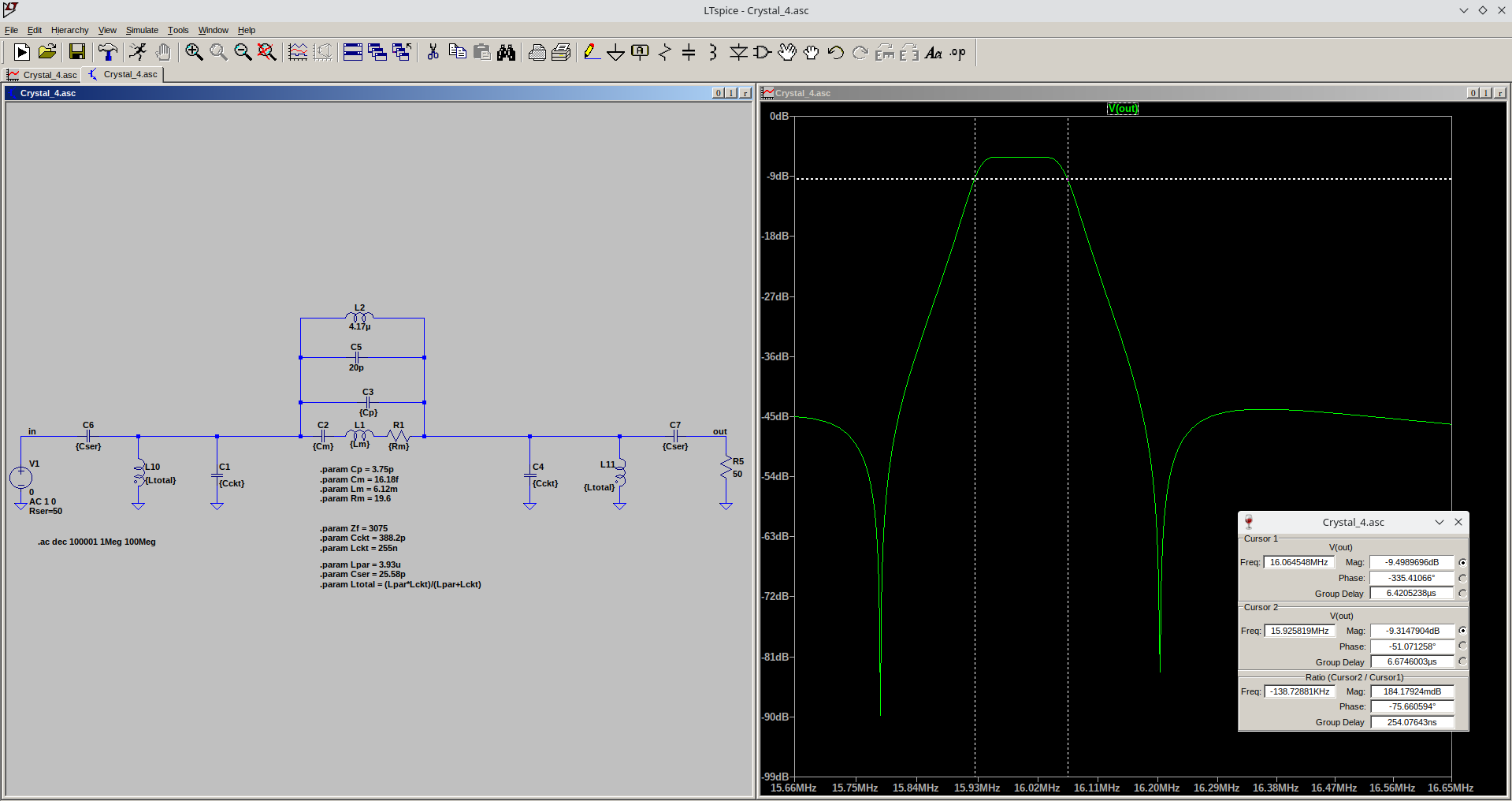Select Cursor 1 Group Delay radio button
Image resolution: width=1512 pixels, height=801 pixels.
click(1462, 594)
